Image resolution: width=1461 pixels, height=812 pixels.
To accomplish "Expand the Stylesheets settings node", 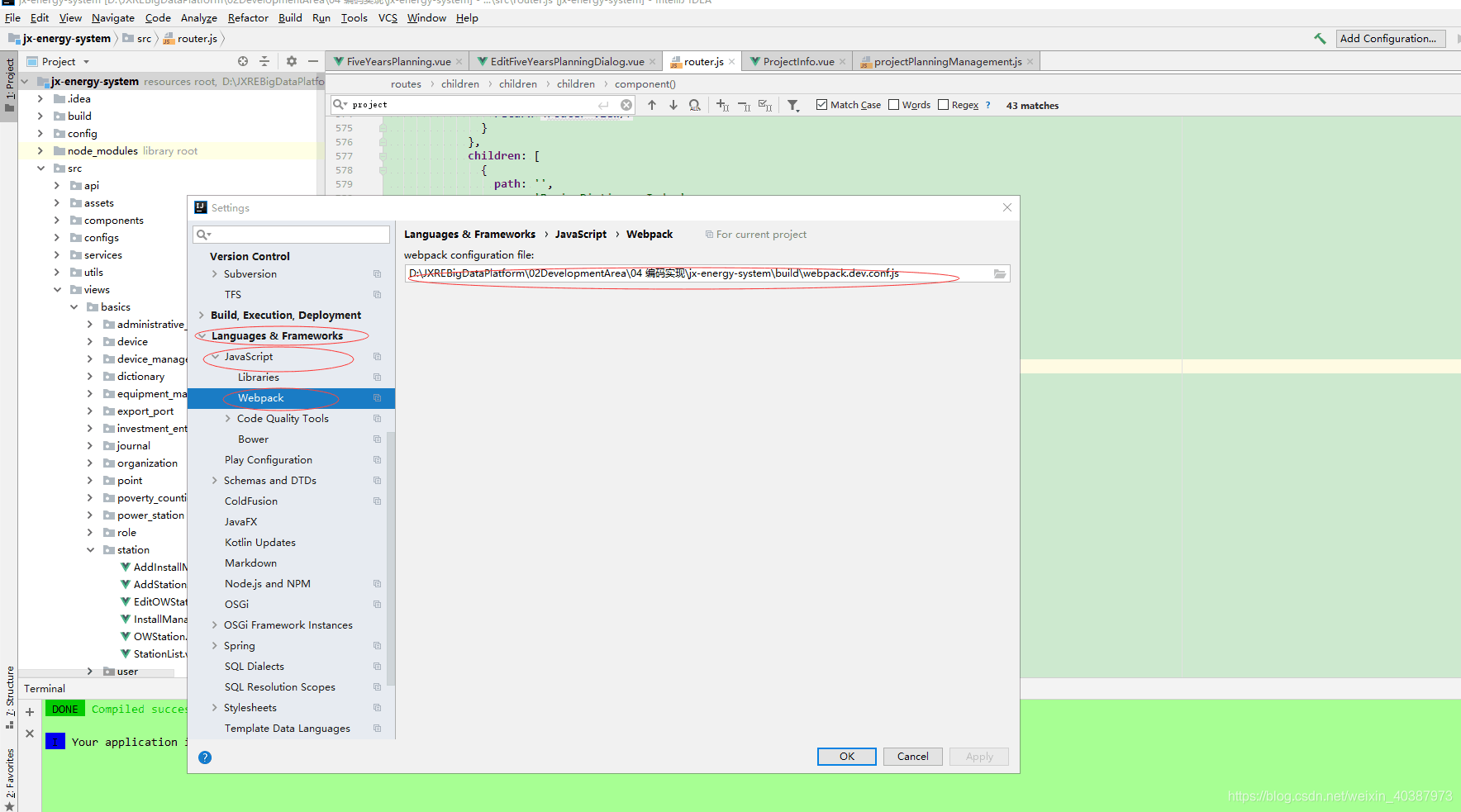I will [x=215, y=708].
